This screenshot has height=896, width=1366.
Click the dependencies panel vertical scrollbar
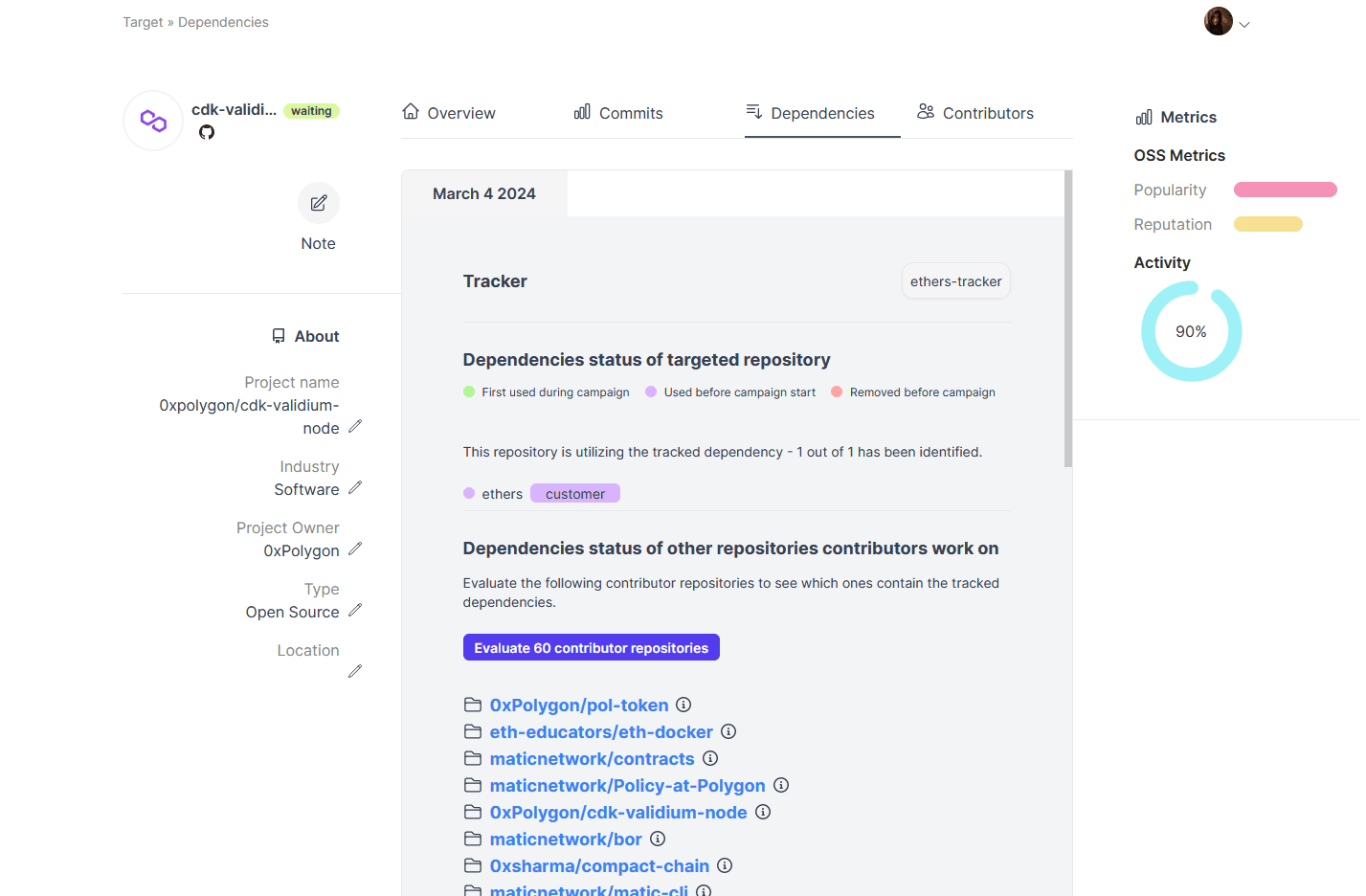1068,319
